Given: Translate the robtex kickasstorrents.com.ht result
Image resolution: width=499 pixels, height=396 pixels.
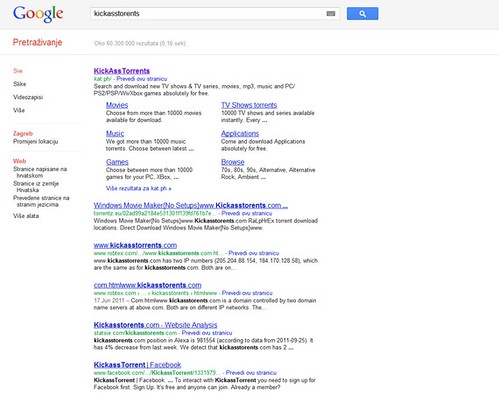Looking at the screenshot, I should tap(254, 253).
